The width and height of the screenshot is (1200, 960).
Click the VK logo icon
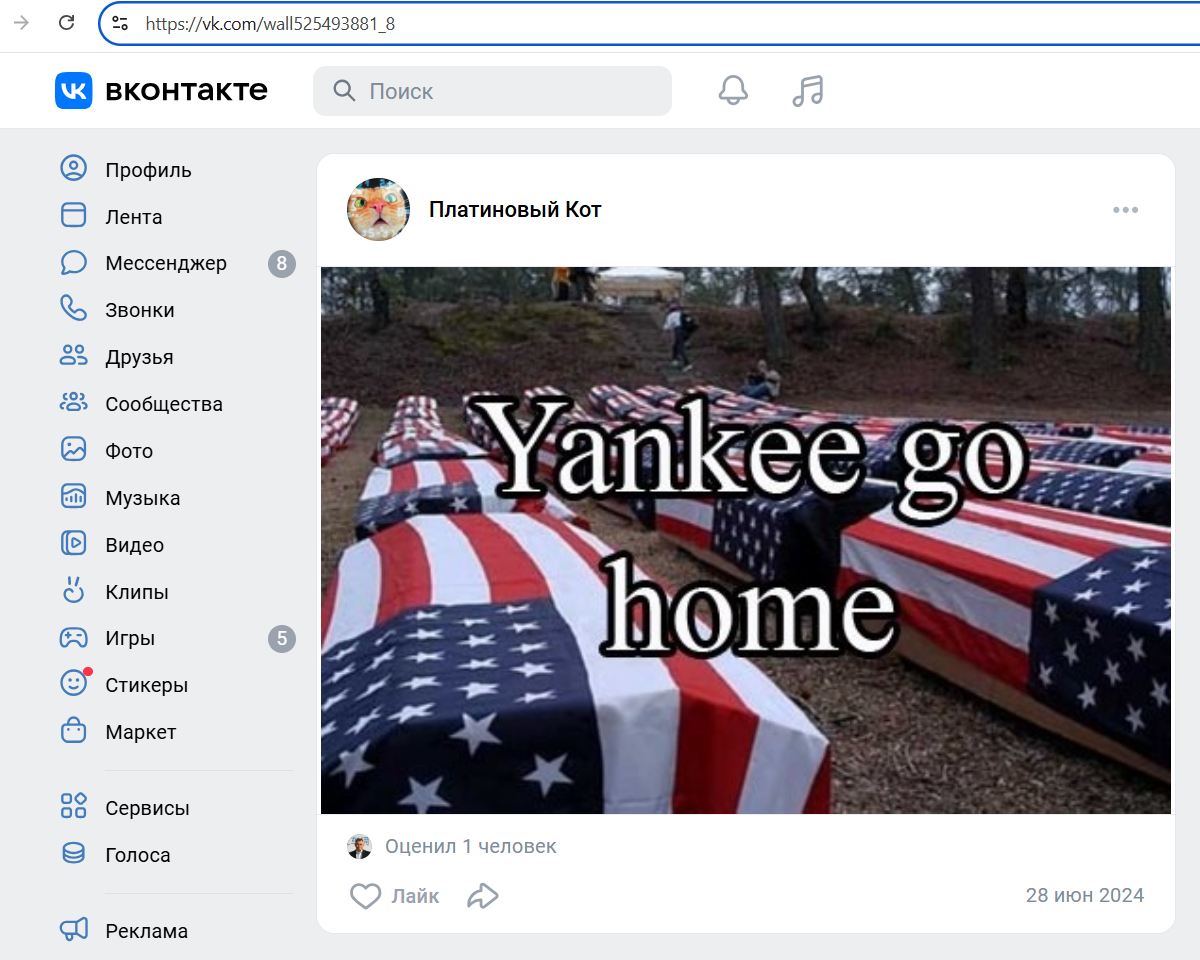point(73,91)
